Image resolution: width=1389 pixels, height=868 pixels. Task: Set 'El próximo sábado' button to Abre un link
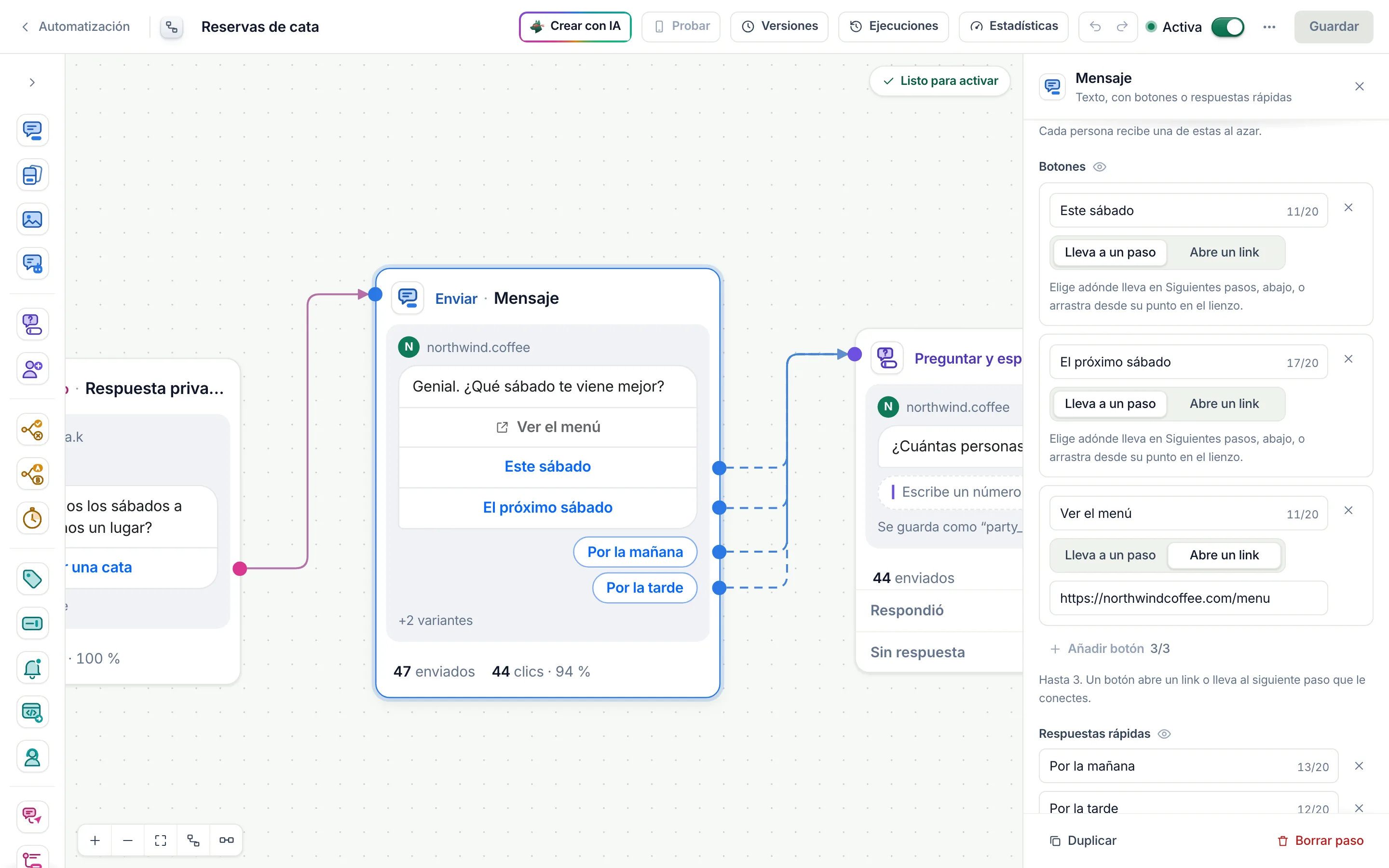coord(1224,404)
